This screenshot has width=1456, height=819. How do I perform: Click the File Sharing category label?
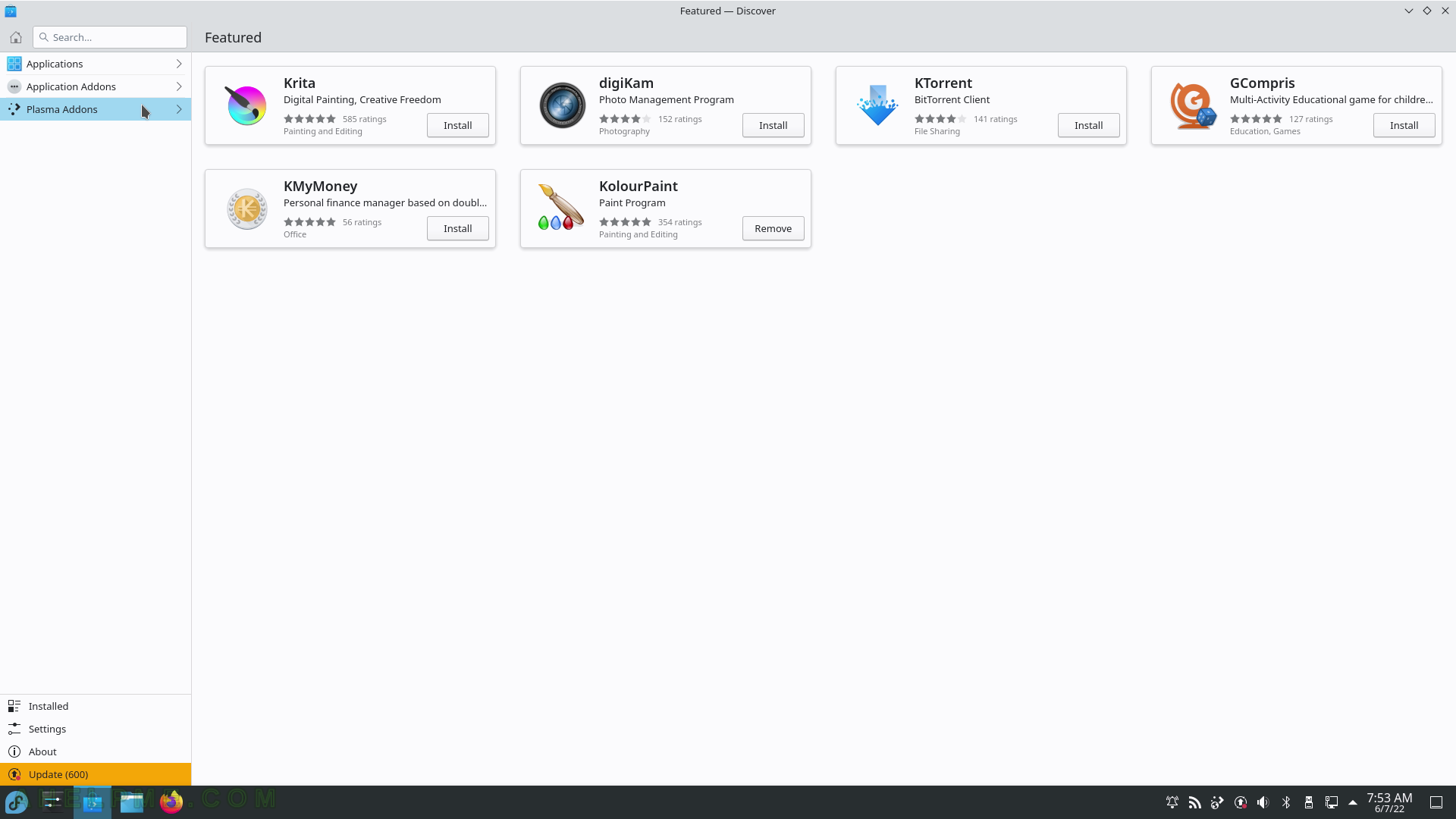click(937, 131)
